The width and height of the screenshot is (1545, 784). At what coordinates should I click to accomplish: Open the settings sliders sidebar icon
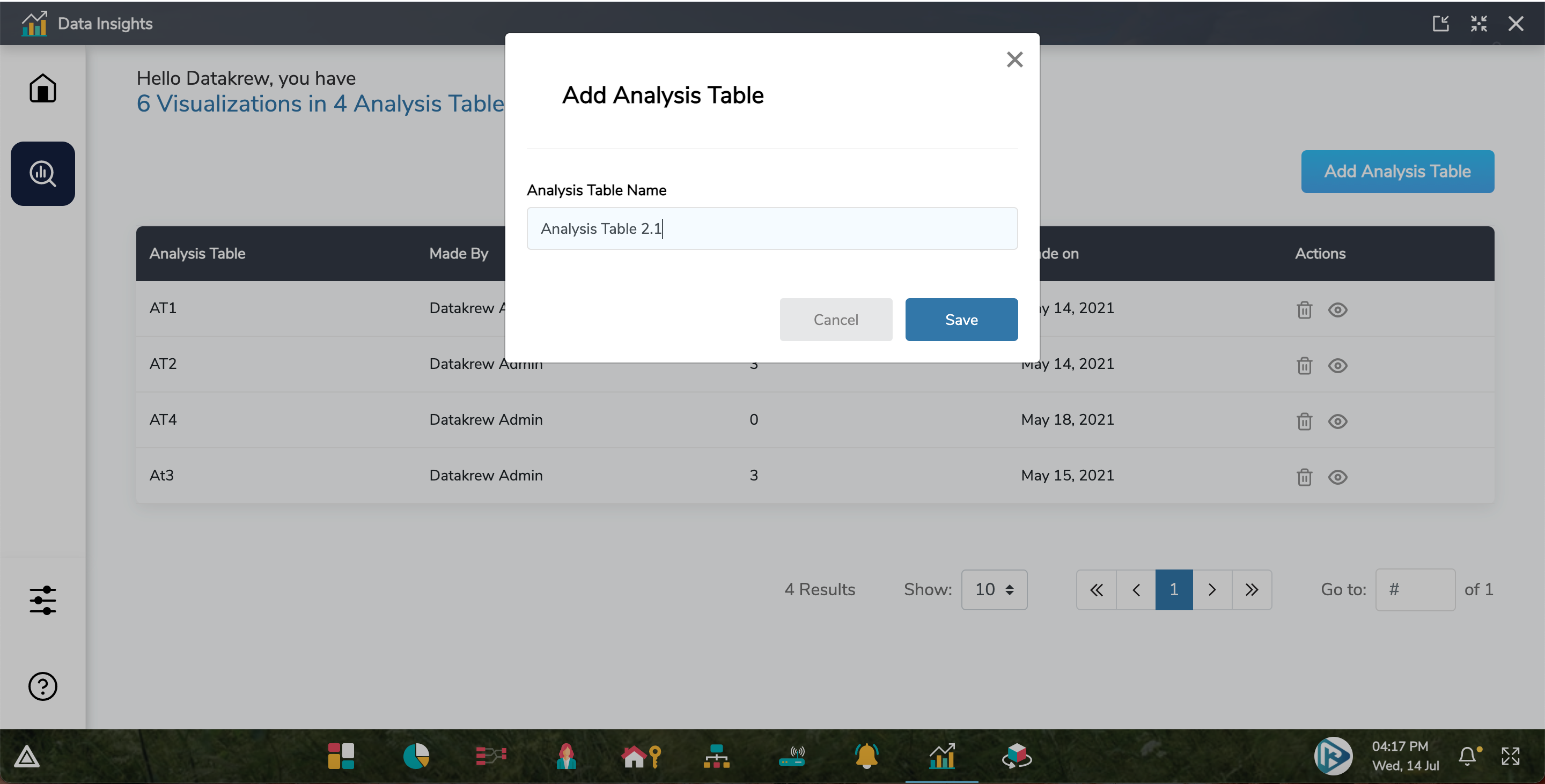[x=42, y=600]
